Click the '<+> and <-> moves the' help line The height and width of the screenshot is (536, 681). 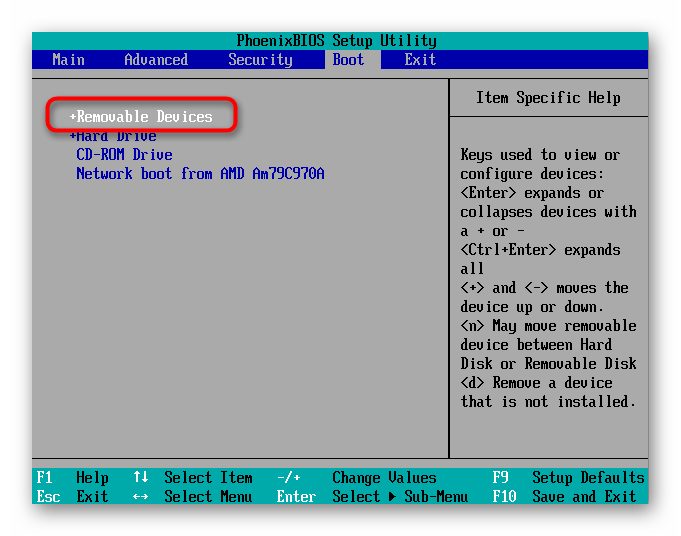point(544,288)
